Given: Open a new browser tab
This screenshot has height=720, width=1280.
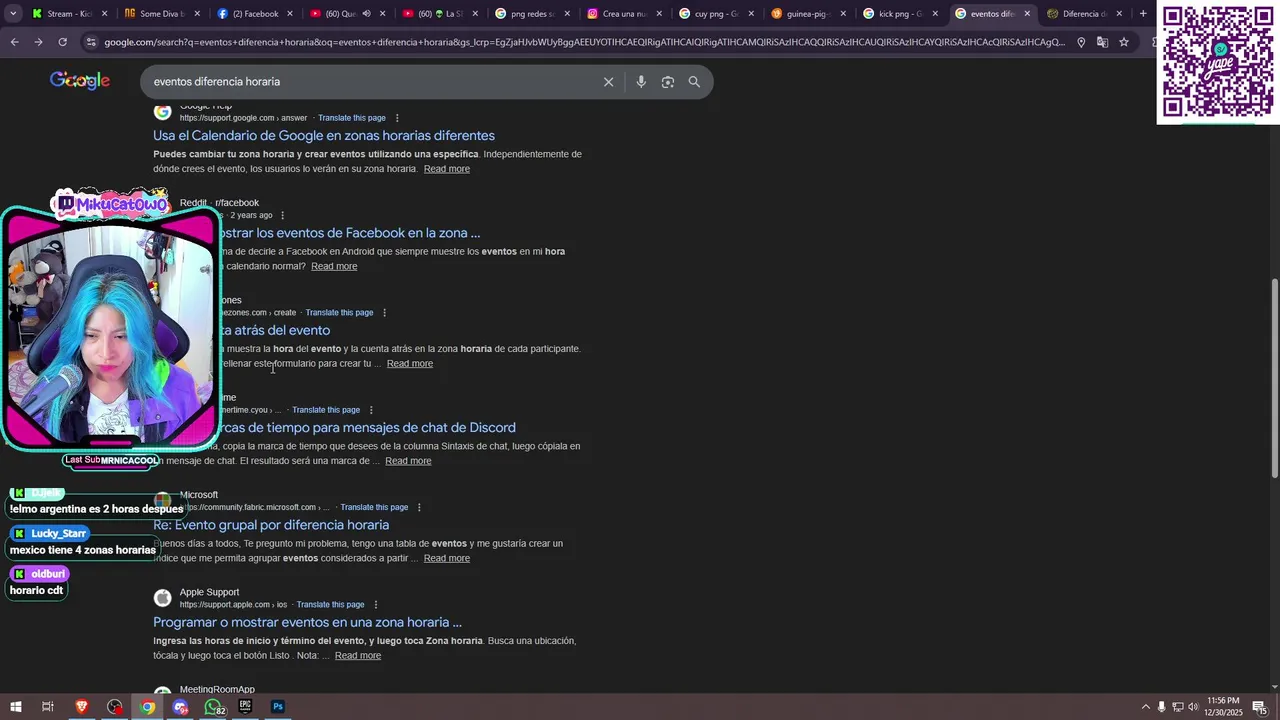Looking at the screenshot, I should pyautogui.click(x=1143, y=14).
